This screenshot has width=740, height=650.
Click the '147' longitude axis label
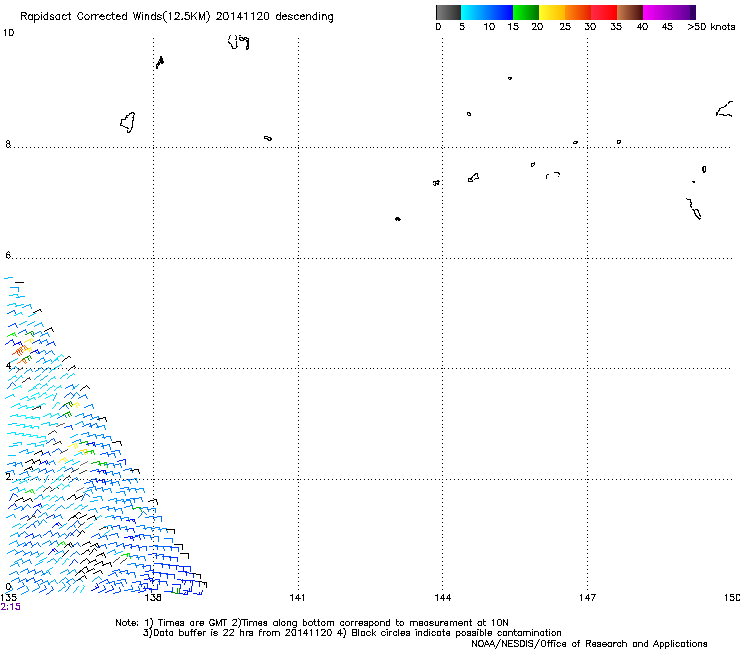[587, 598]
